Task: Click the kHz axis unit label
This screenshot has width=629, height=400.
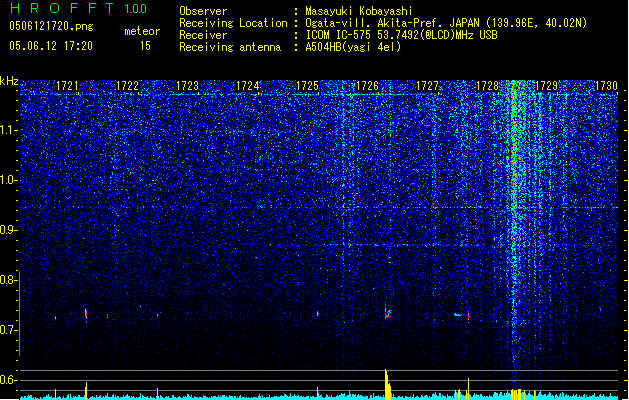Action: coord(9,81)
